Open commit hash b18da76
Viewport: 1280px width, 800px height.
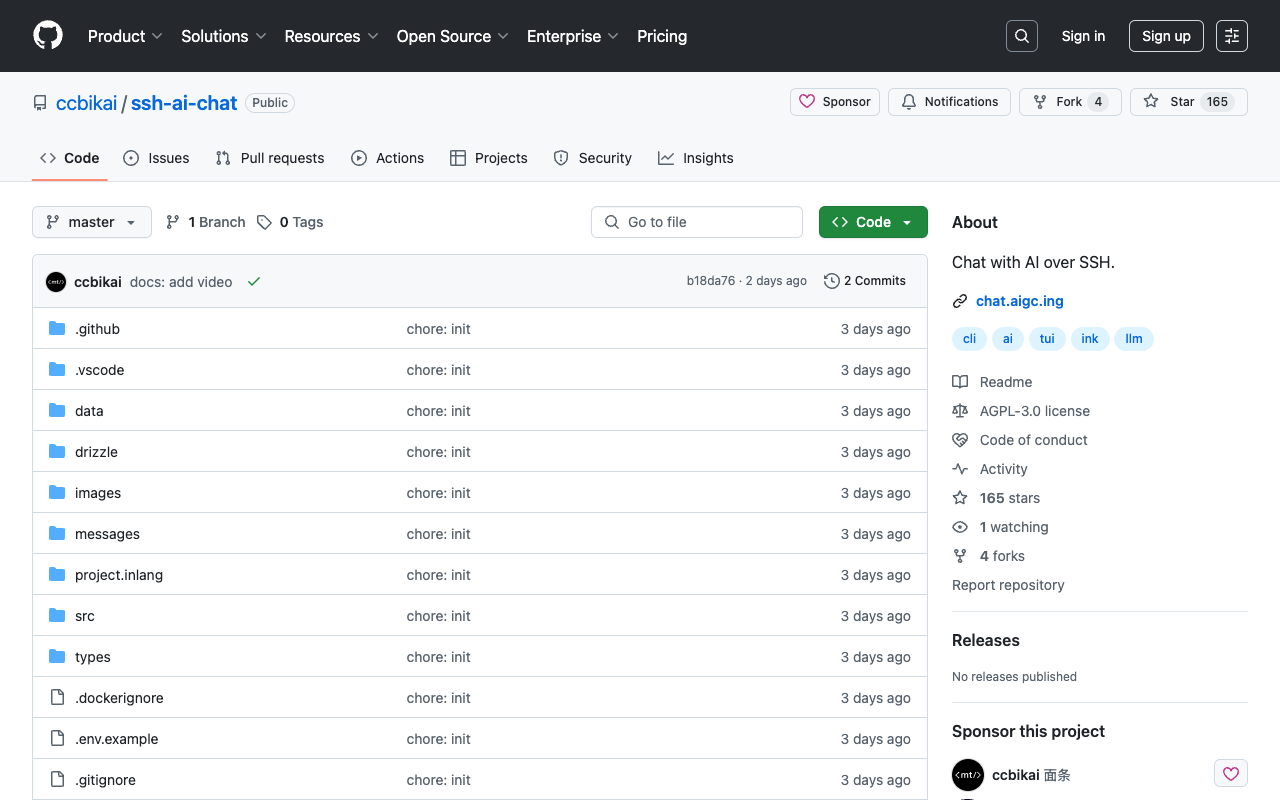click(711, 281)
